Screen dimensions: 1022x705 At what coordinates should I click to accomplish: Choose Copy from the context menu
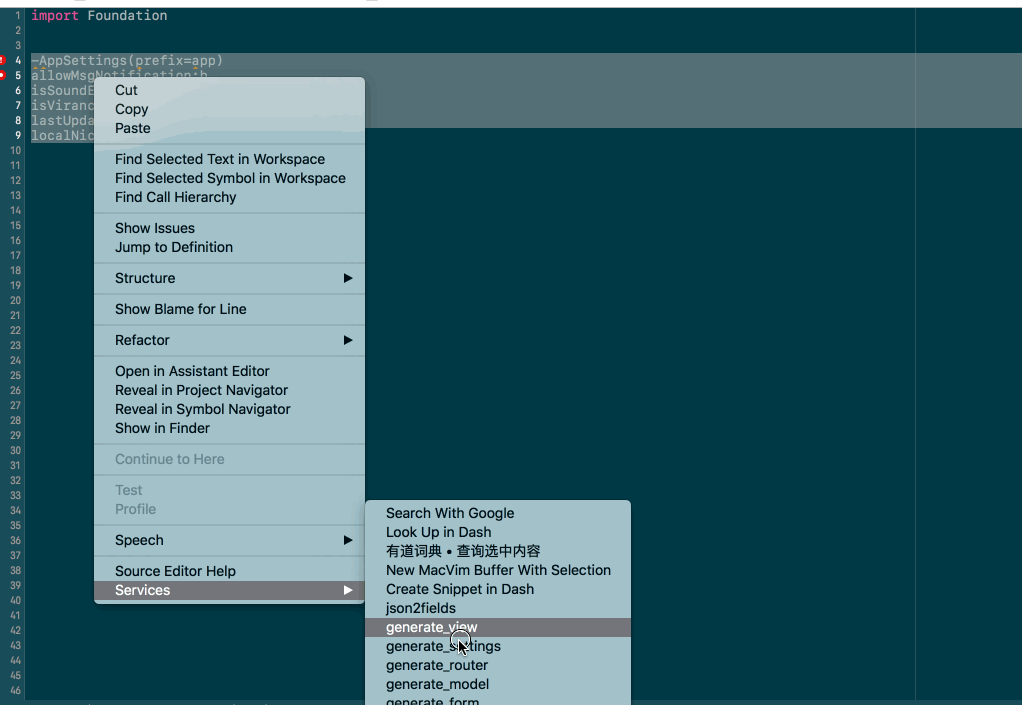229,109
